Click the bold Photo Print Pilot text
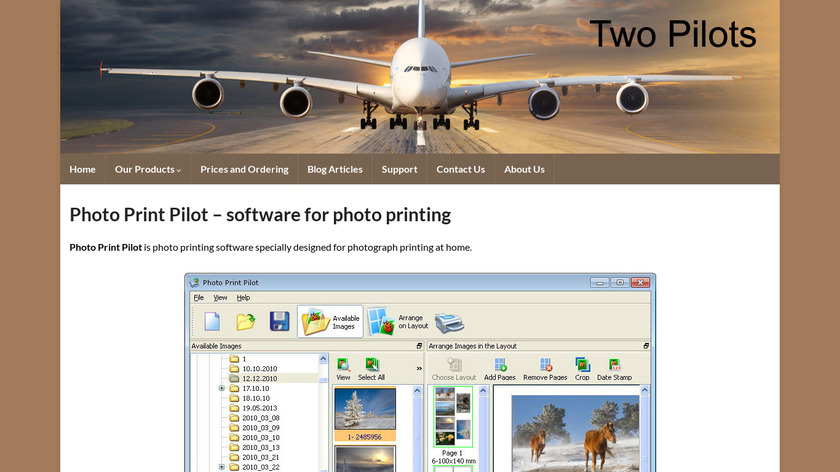The image size is (840, 472). [106, 248]
